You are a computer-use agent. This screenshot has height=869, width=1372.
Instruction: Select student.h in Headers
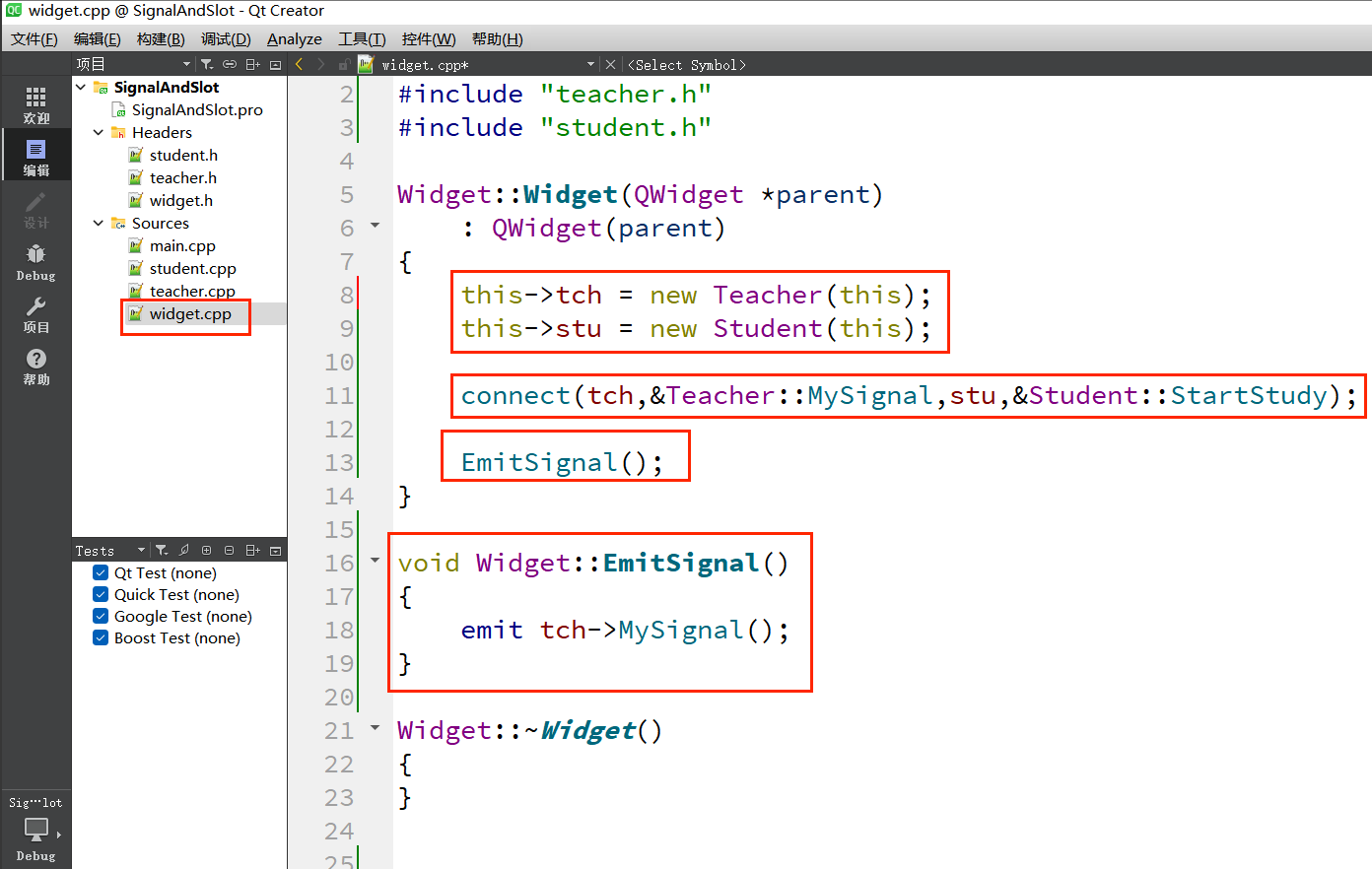183,155
